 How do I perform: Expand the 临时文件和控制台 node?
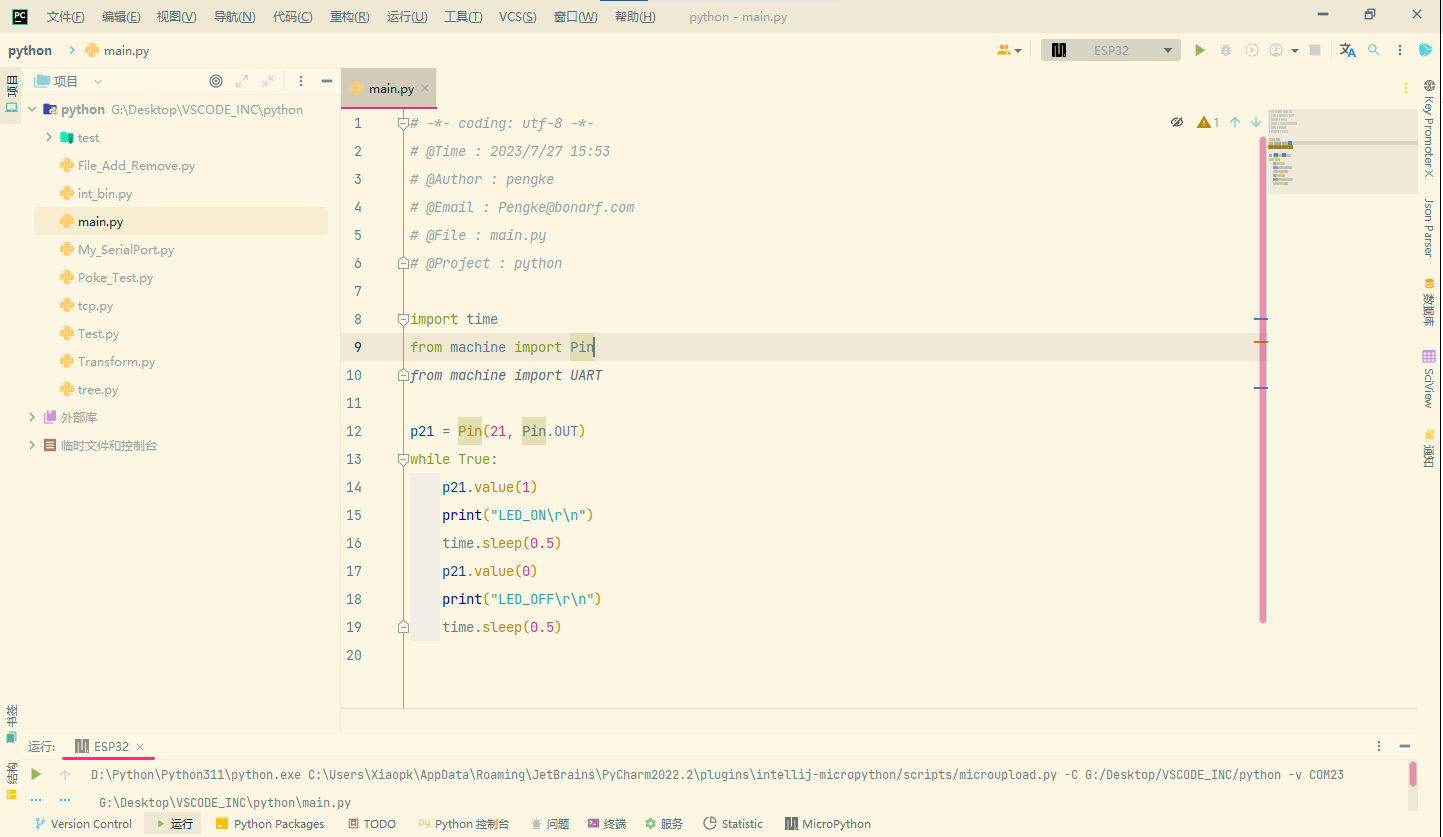[x=32, y=445]
